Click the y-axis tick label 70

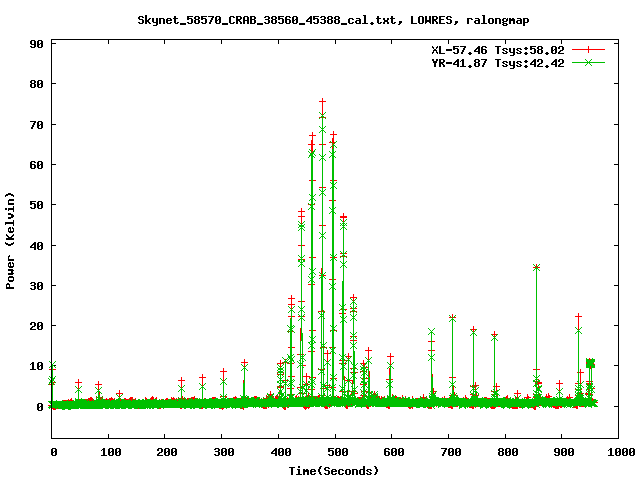click(36, 125)
